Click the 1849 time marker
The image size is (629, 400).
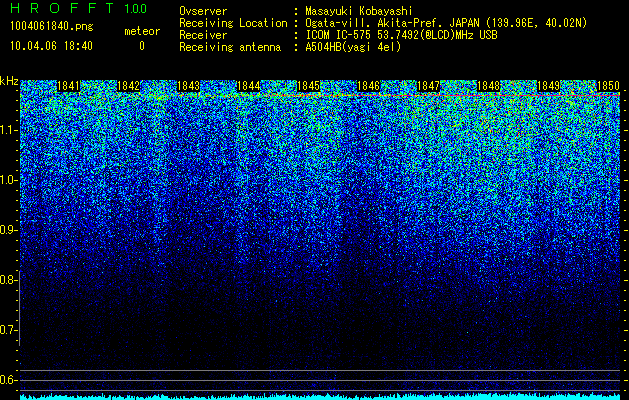[548, 86]
